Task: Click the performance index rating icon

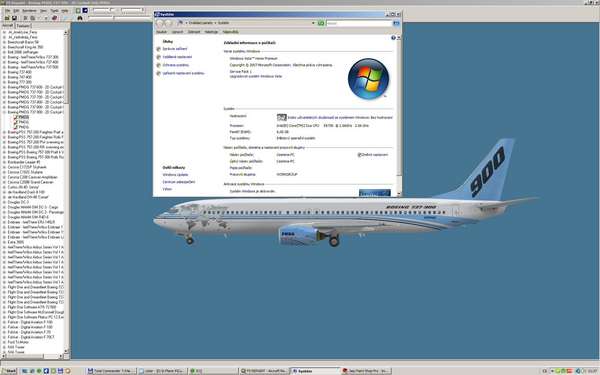Action: coord(282,117)
